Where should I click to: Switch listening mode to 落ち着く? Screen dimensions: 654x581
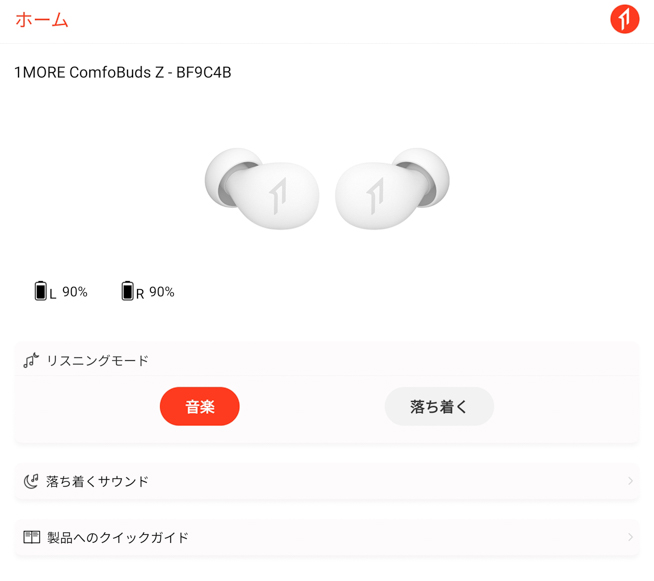439,406
